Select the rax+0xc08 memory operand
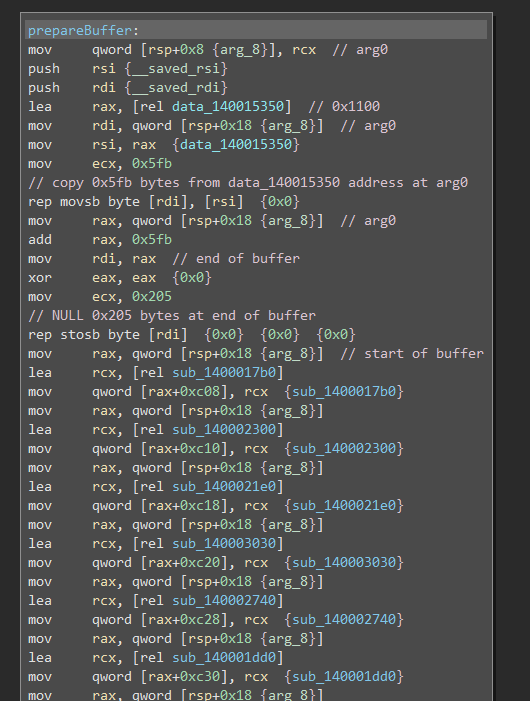The height and width of the screenshot is (701, 530). (185, 392)
